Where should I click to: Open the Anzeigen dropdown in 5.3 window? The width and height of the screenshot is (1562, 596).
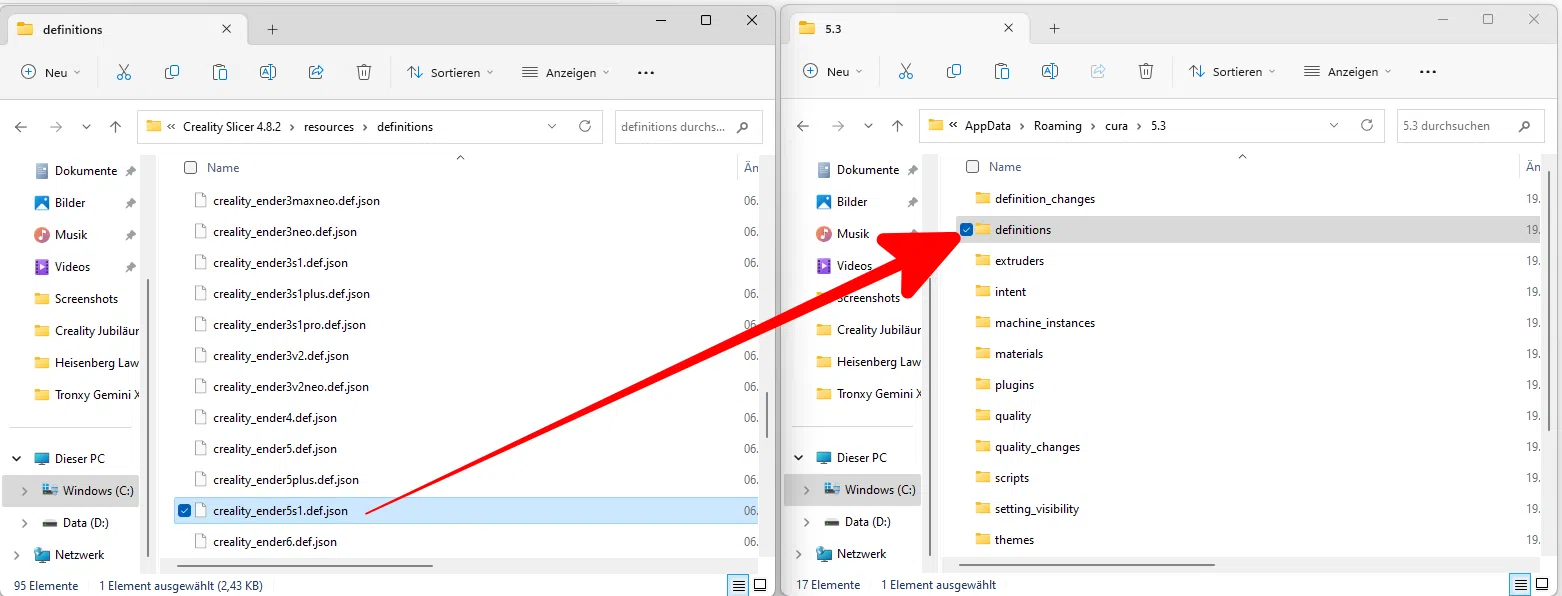(x=1348, y=71)
